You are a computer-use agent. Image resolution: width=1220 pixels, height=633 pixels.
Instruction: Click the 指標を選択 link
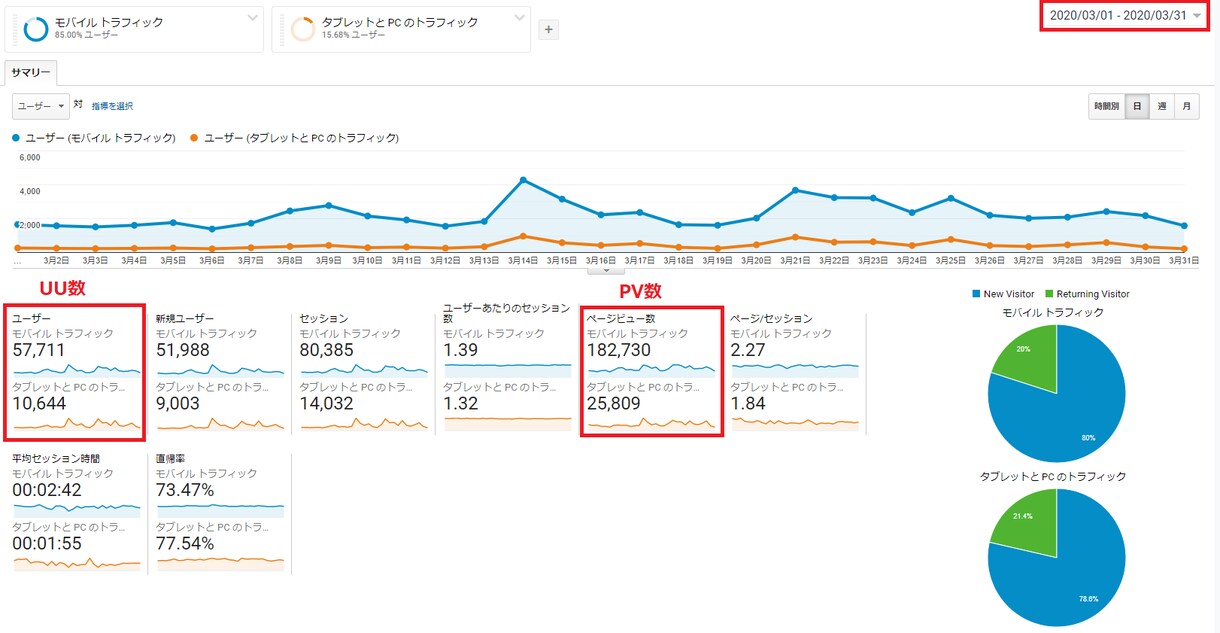(112, 106)
